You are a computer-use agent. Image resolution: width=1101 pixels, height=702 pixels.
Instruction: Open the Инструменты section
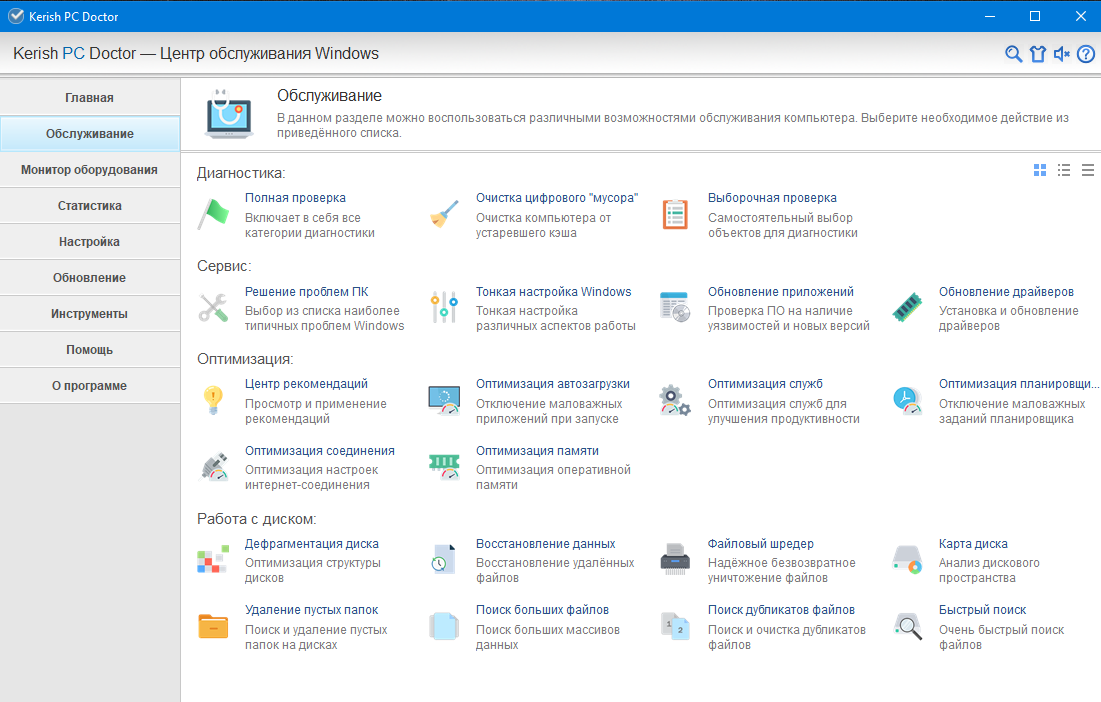click(90, 314)
